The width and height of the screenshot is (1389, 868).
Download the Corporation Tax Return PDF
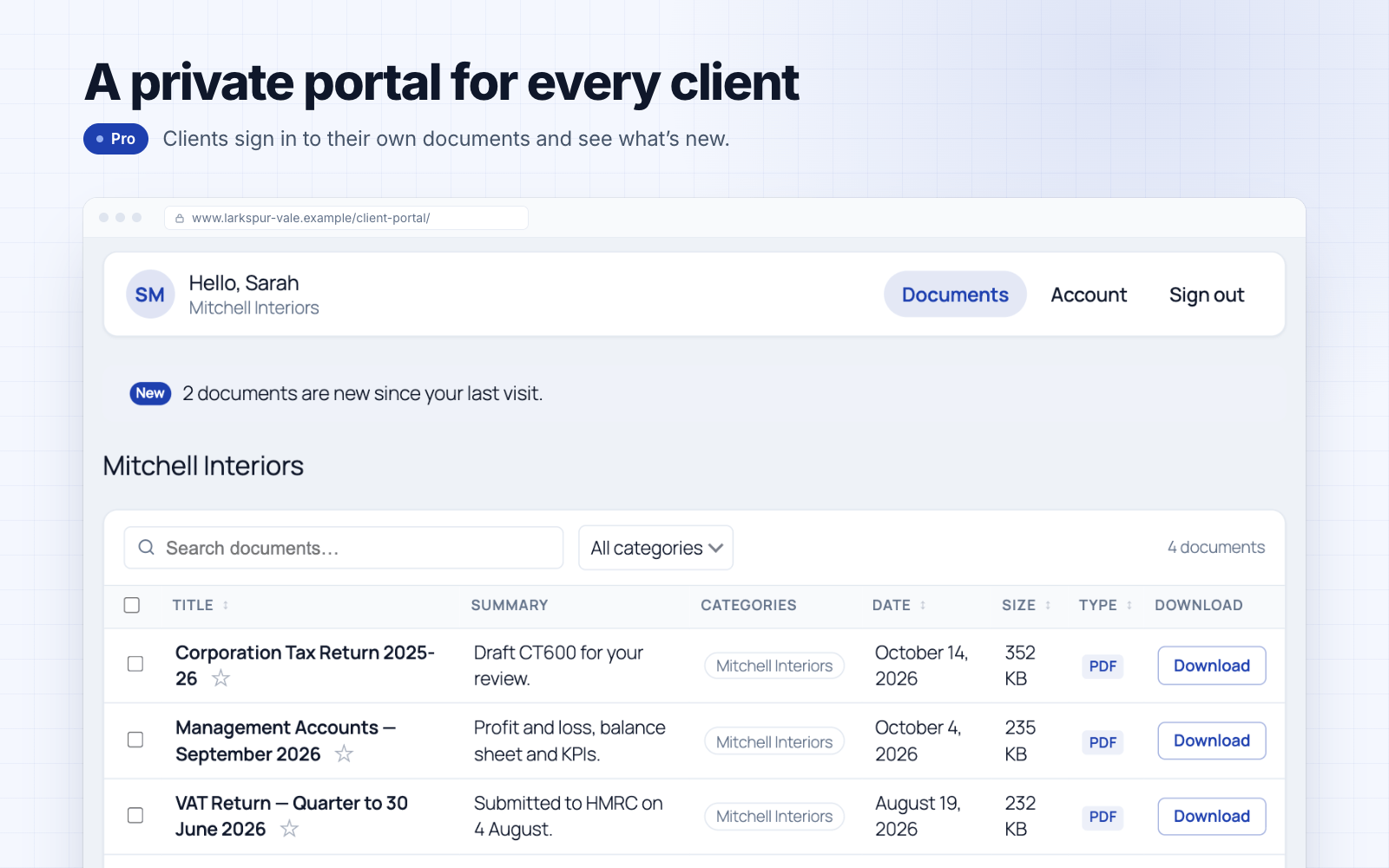click(1212, 666)
